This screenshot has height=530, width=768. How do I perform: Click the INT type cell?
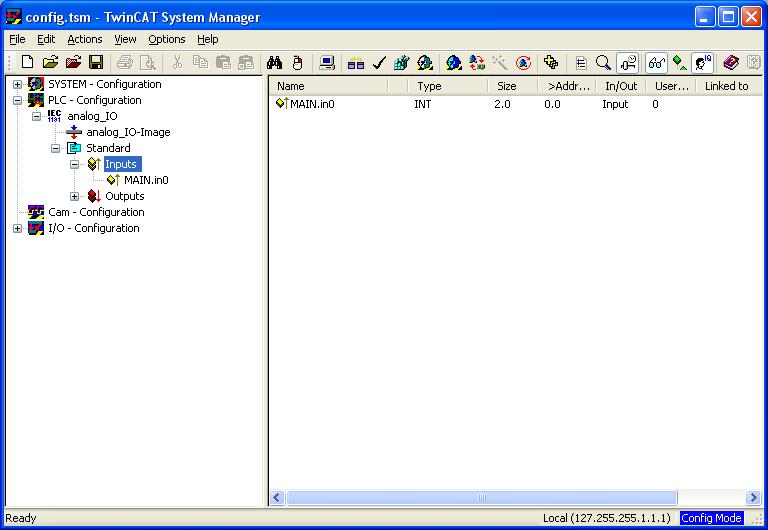tap(423, 104)
